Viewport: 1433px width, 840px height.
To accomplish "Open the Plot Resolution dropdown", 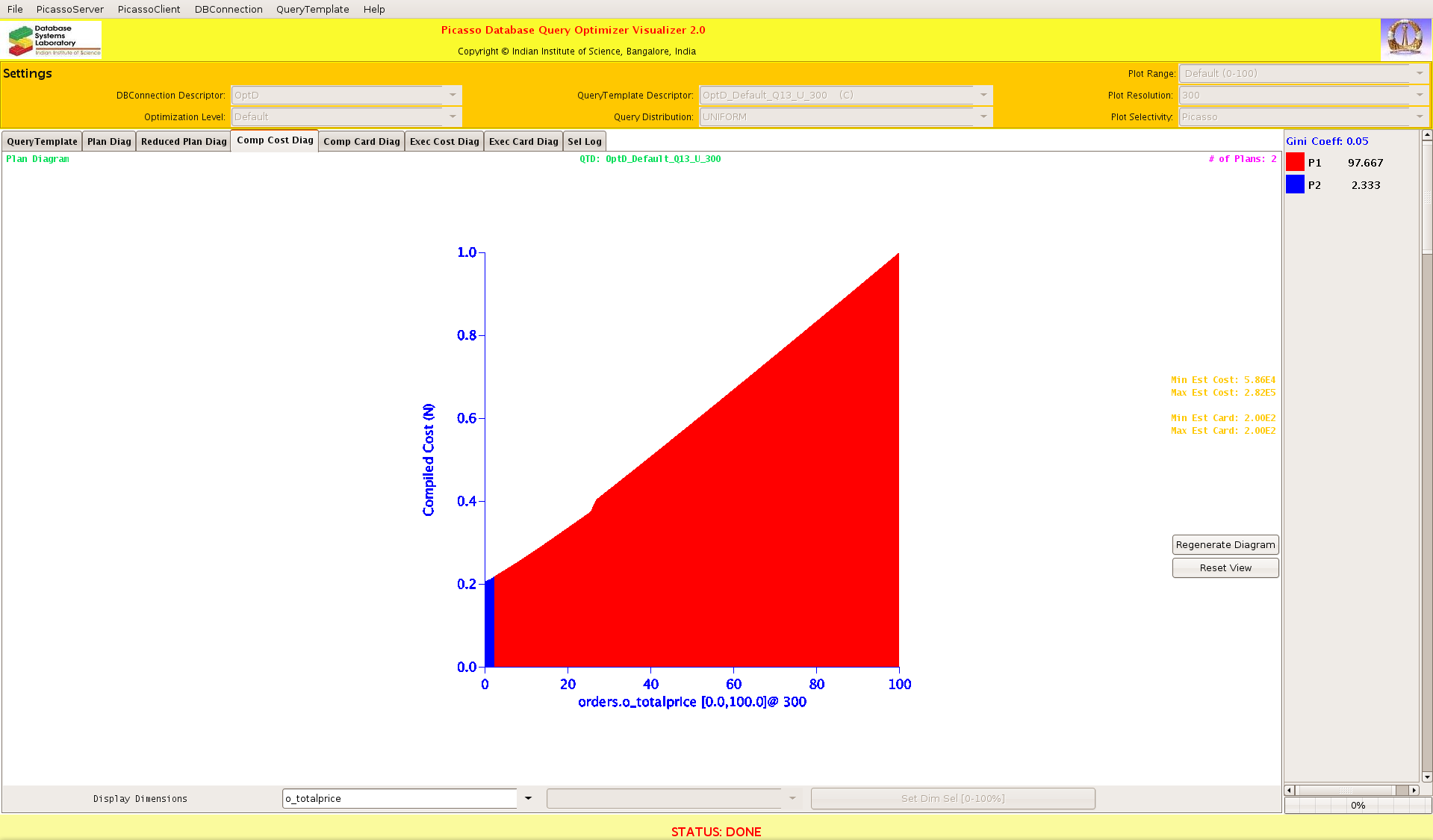I will pyautogui.click(x=1419, y=96).
